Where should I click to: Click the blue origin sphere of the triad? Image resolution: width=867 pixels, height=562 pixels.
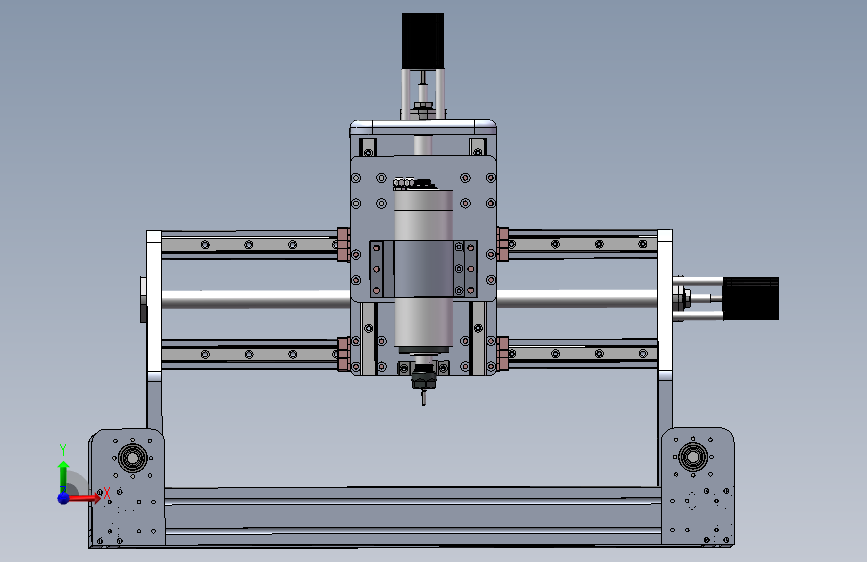[x=64, y=498]
